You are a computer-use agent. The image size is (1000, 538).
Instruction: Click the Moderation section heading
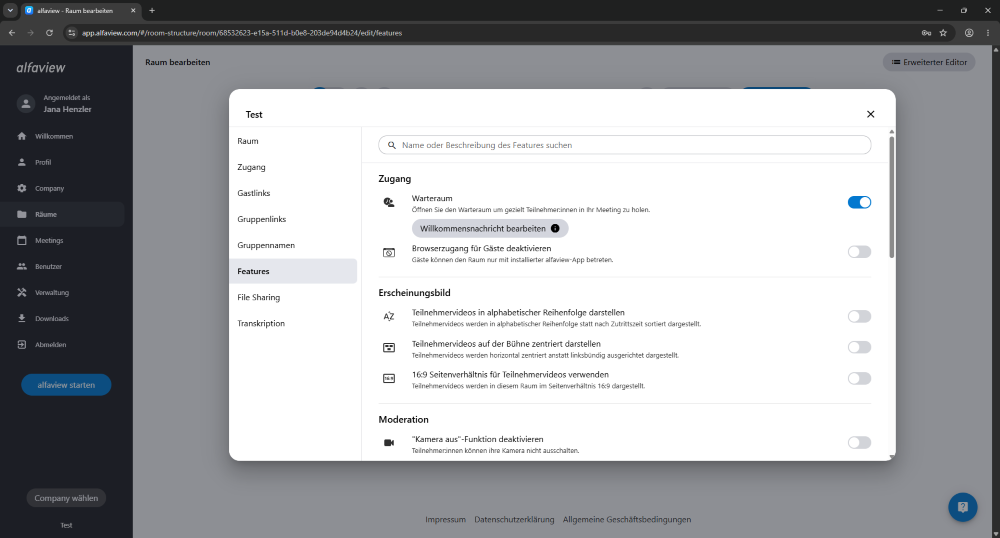click(x=404, y=419)
